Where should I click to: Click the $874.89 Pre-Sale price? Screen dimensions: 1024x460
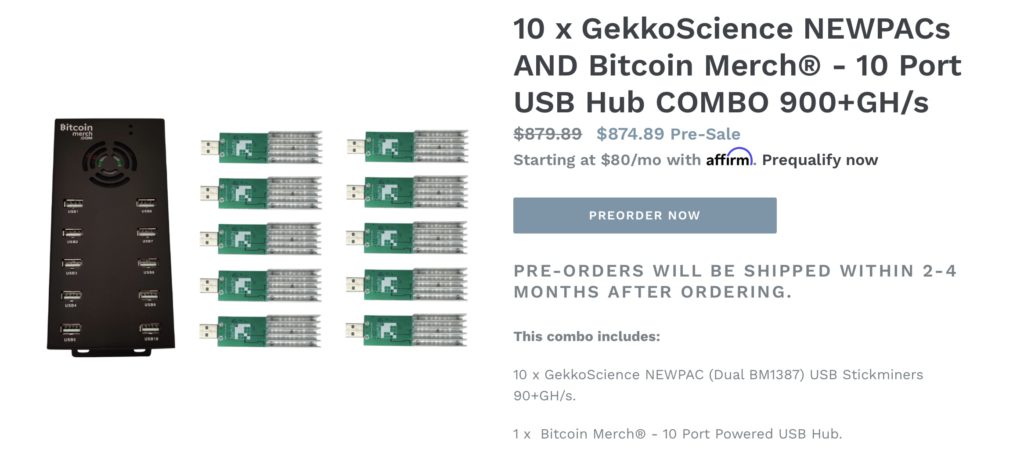[668, 134]
